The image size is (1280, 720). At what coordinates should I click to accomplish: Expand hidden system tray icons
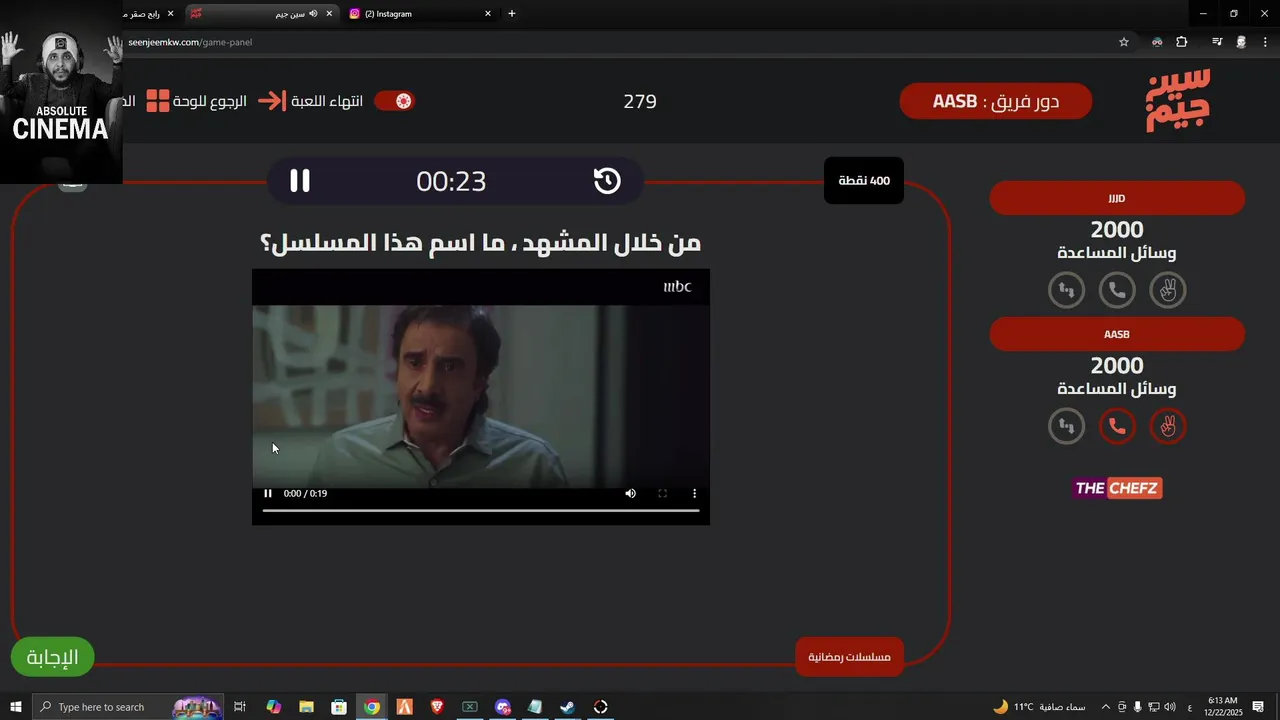click(x=1105, y=707)
